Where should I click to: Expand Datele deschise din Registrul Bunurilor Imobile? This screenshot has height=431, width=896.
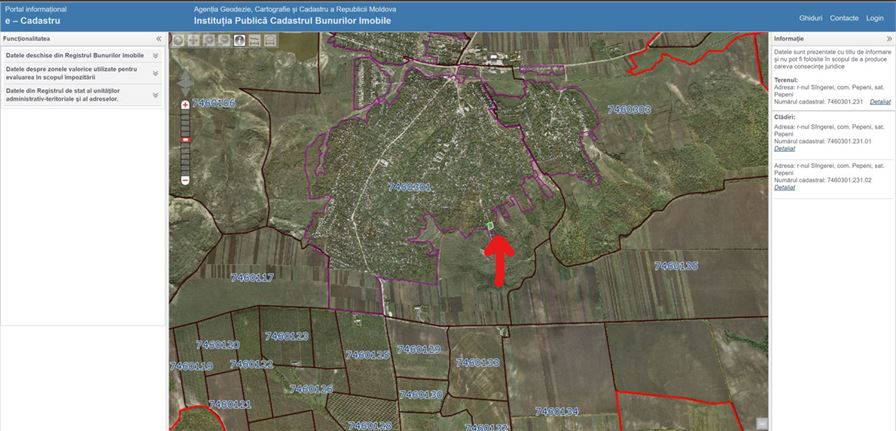click(155, 56)
